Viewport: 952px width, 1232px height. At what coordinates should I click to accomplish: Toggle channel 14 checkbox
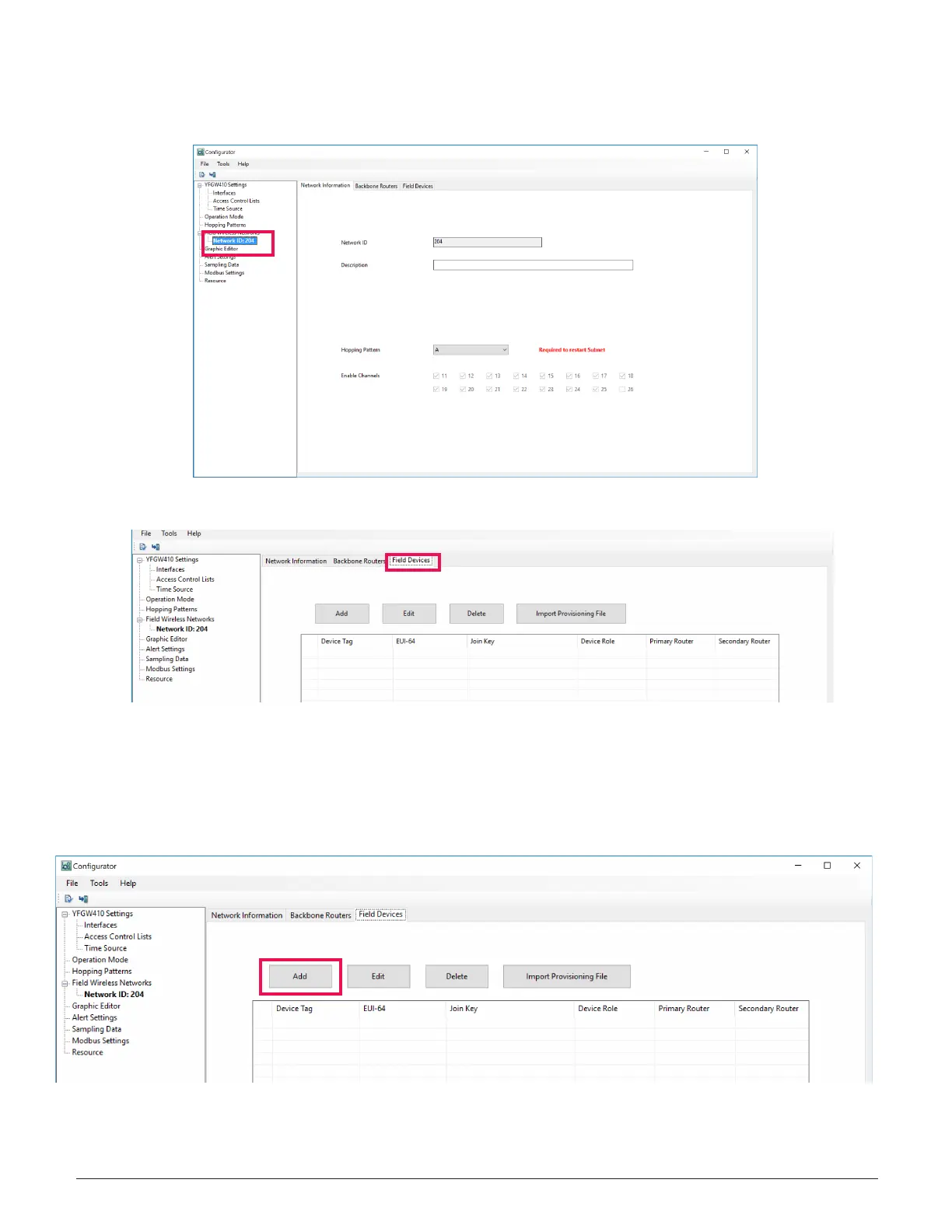click(516, 376)
